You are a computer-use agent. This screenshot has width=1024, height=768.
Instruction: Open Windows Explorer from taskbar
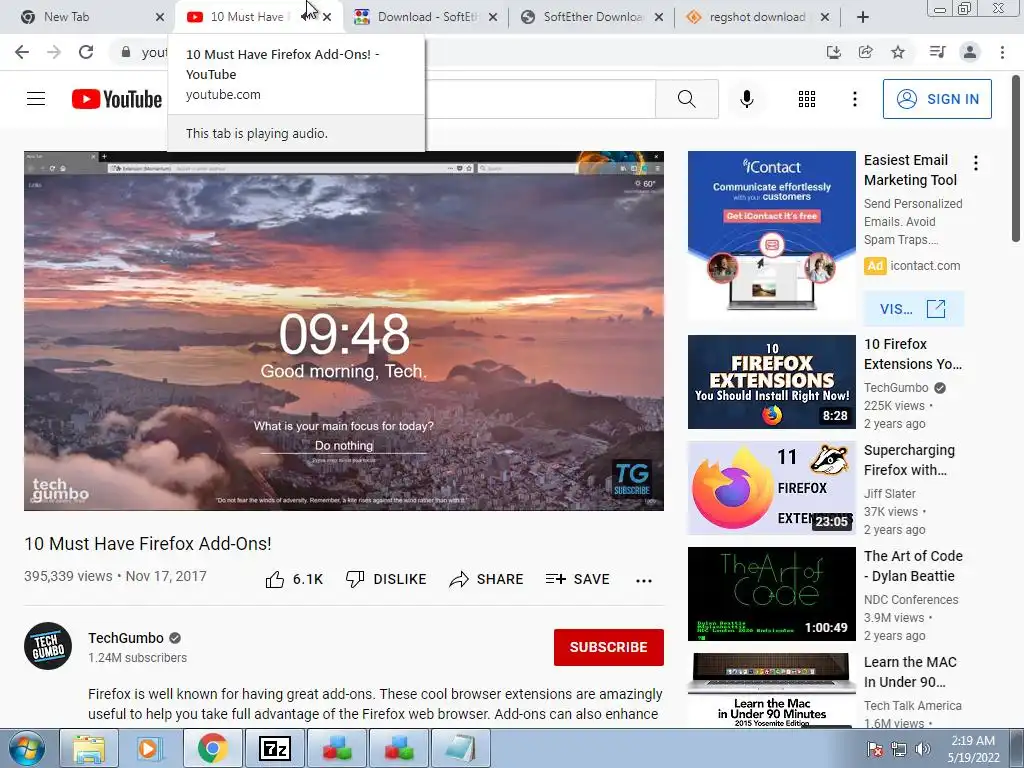89,748
